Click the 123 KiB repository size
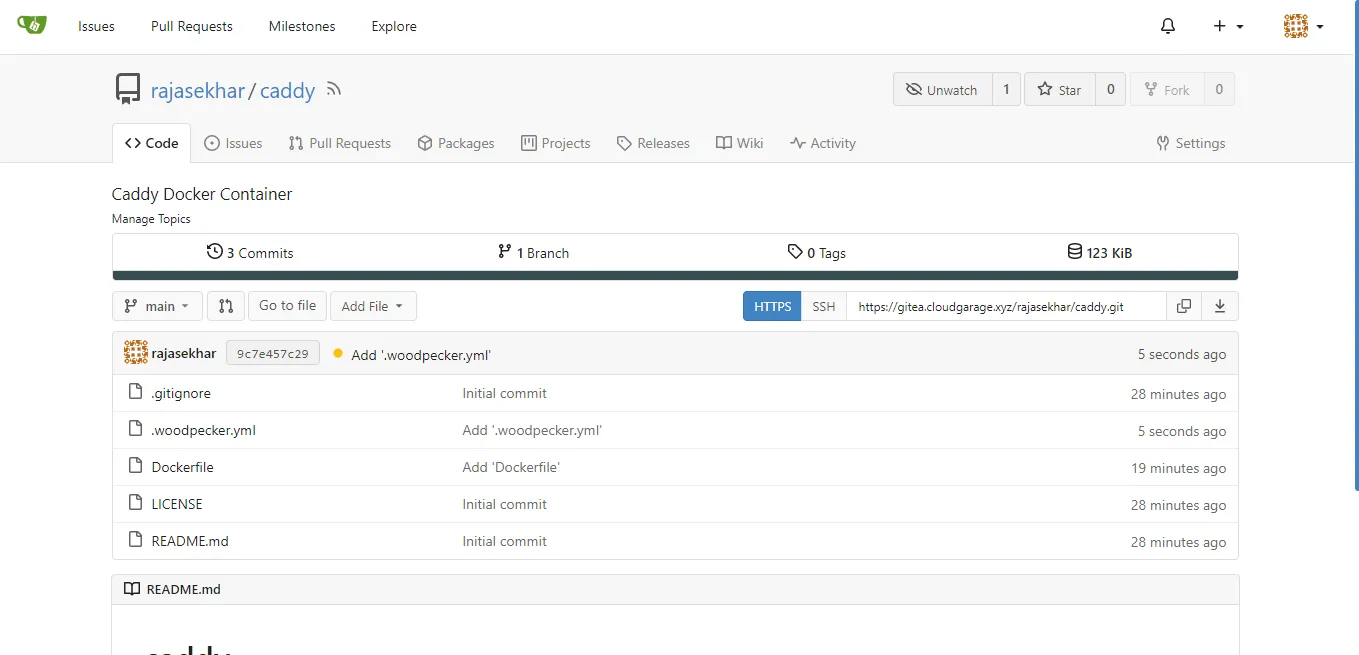The height and width of the screenshot is (655, 1359). [x=1099, y=252]
